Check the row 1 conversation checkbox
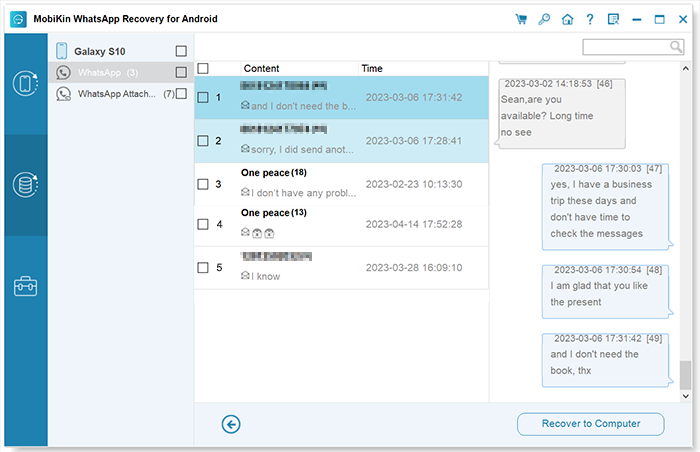This screenshot has height=452, width=700. tap(203, 97)
